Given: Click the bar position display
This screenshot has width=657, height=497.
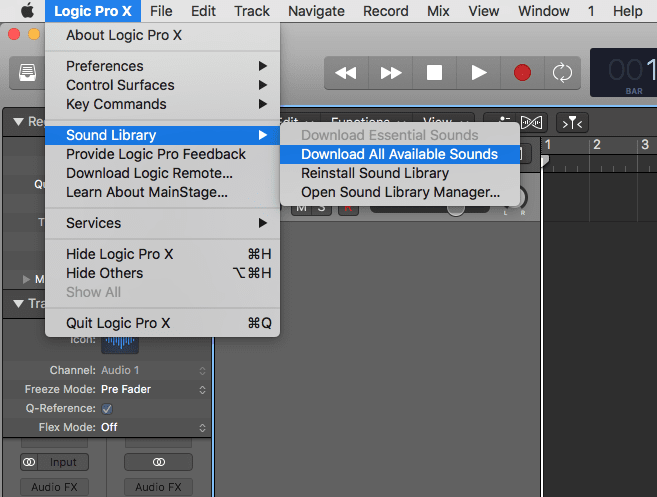Looking at the screenshot, I should 624,72.
